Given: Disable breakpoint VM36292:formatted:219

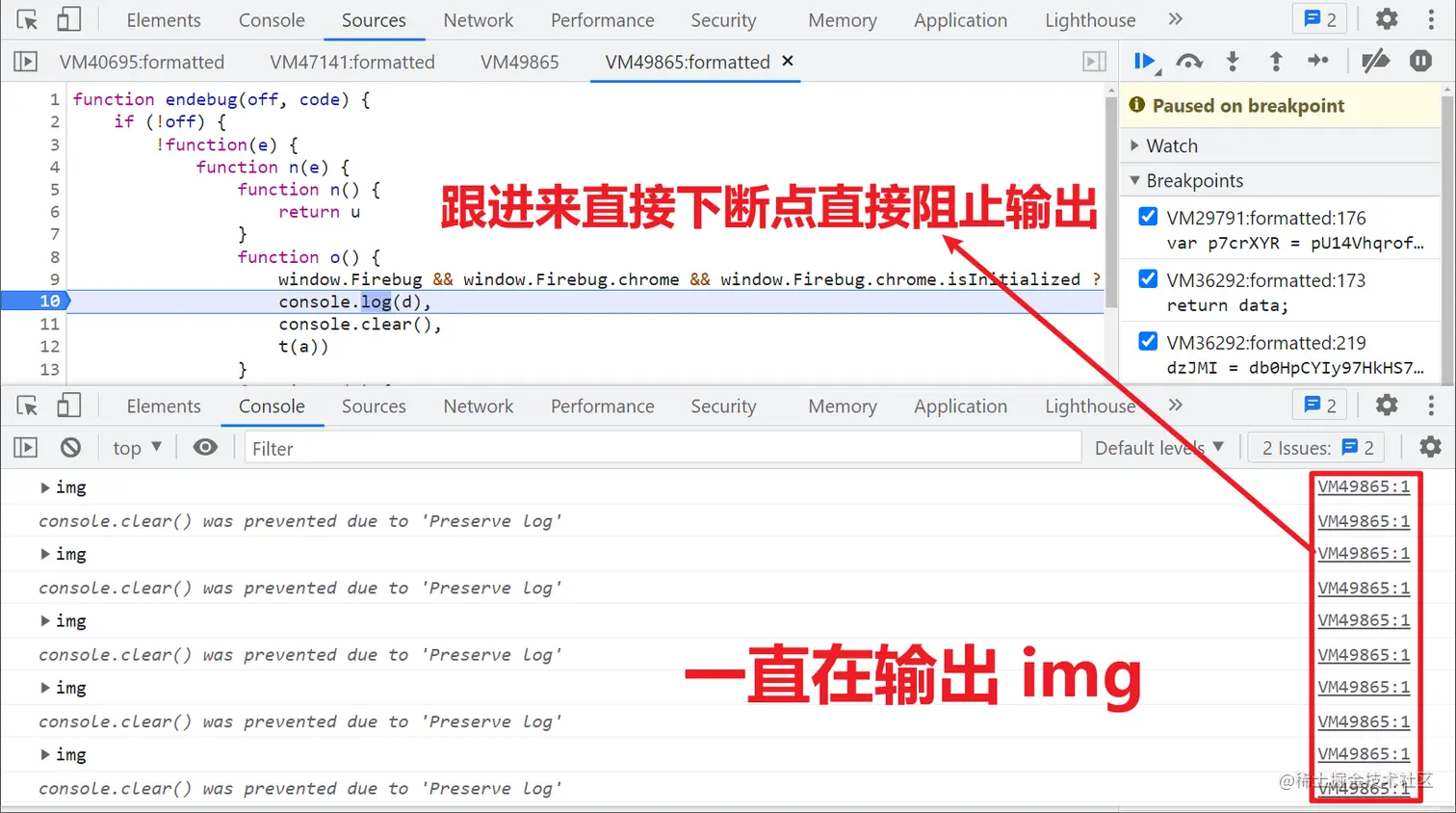Looking at the screenshot, I should [1148, 341].
